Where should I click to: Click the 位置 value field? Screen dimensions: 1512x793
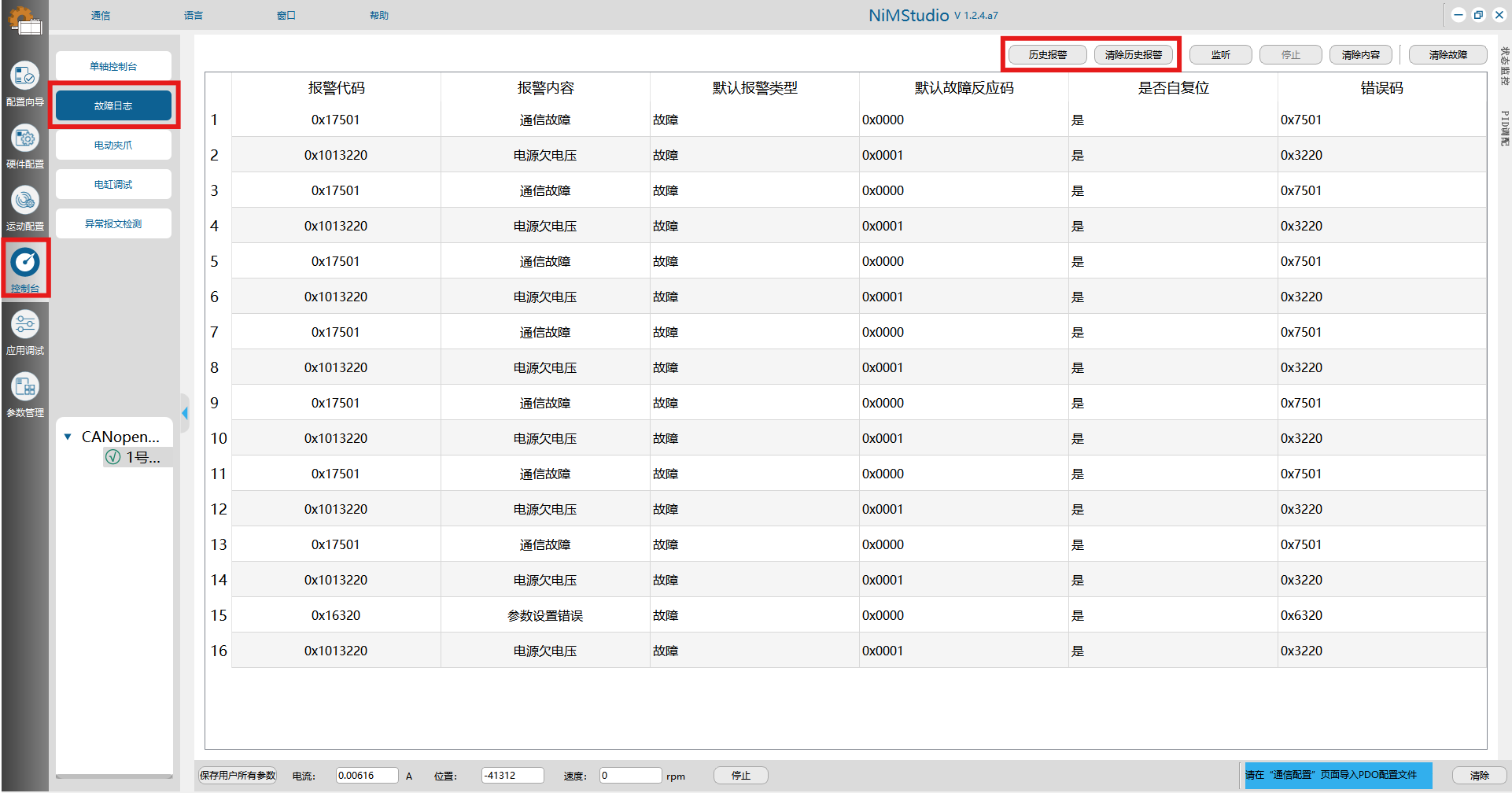(x=513, y=775)
